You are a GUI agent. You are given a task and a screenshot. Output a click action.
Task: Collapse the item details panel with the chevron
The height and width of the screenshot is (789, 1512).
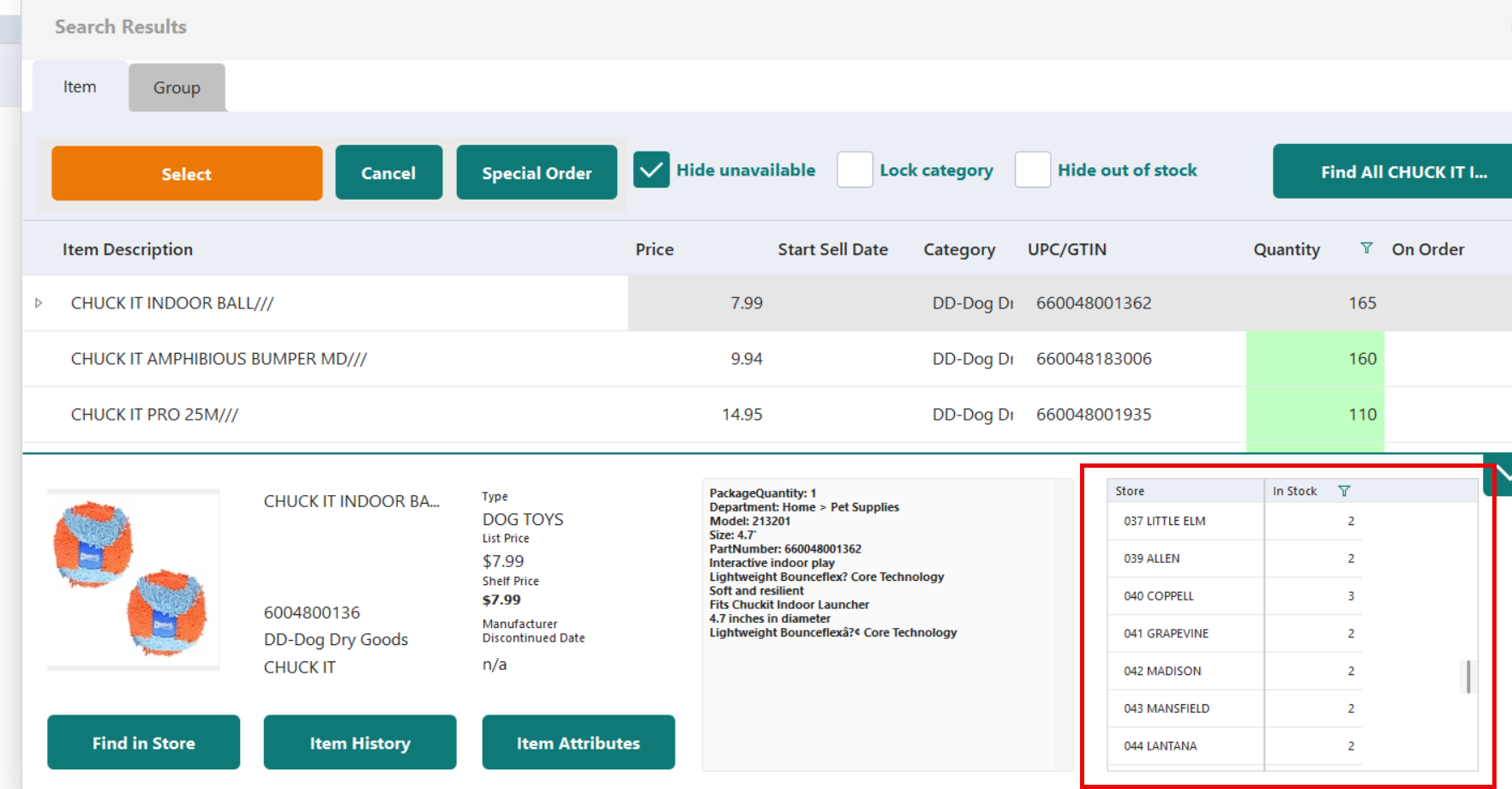click(1499, 475)
